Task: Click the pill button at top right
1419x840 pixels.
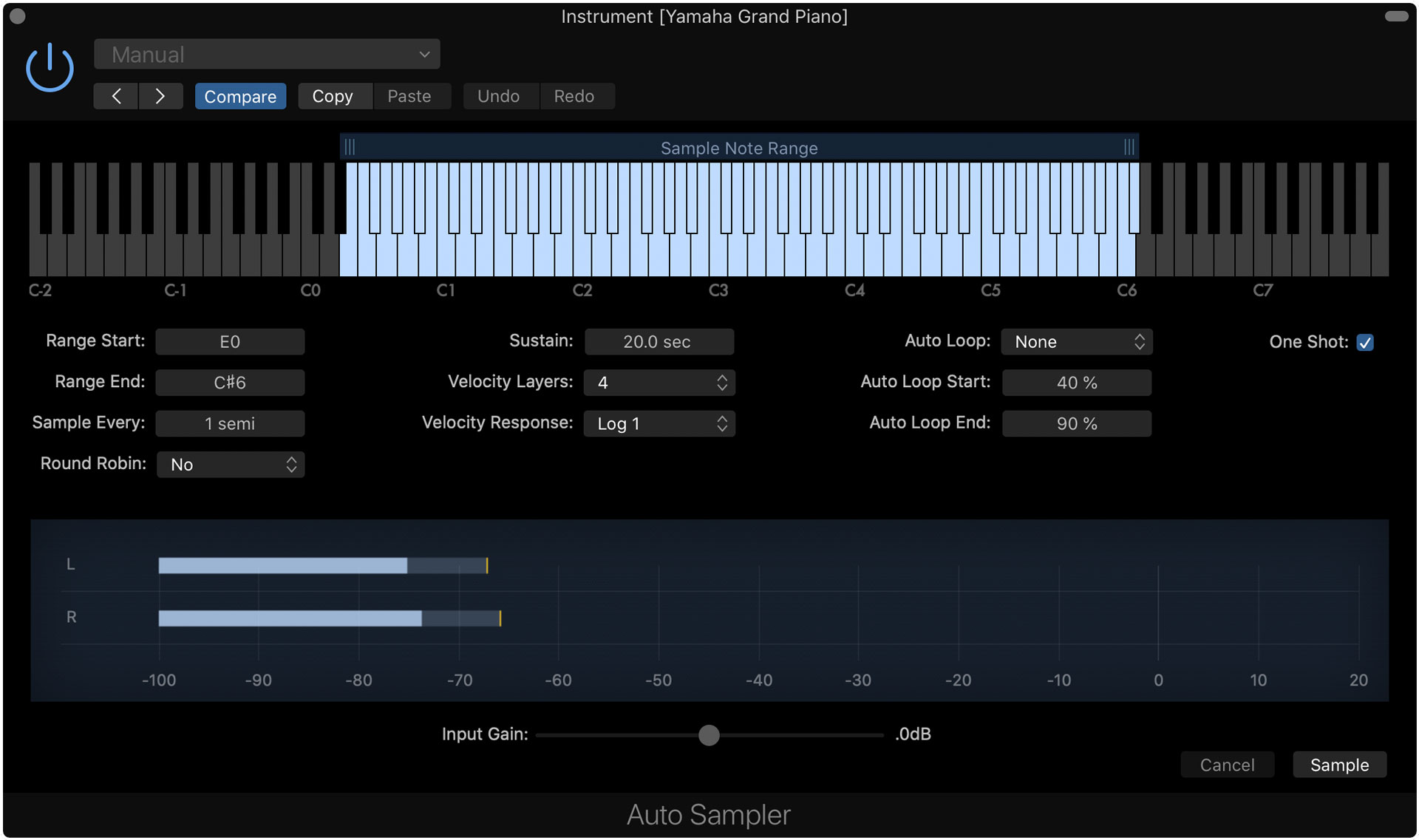Action: coord(1396,16)
